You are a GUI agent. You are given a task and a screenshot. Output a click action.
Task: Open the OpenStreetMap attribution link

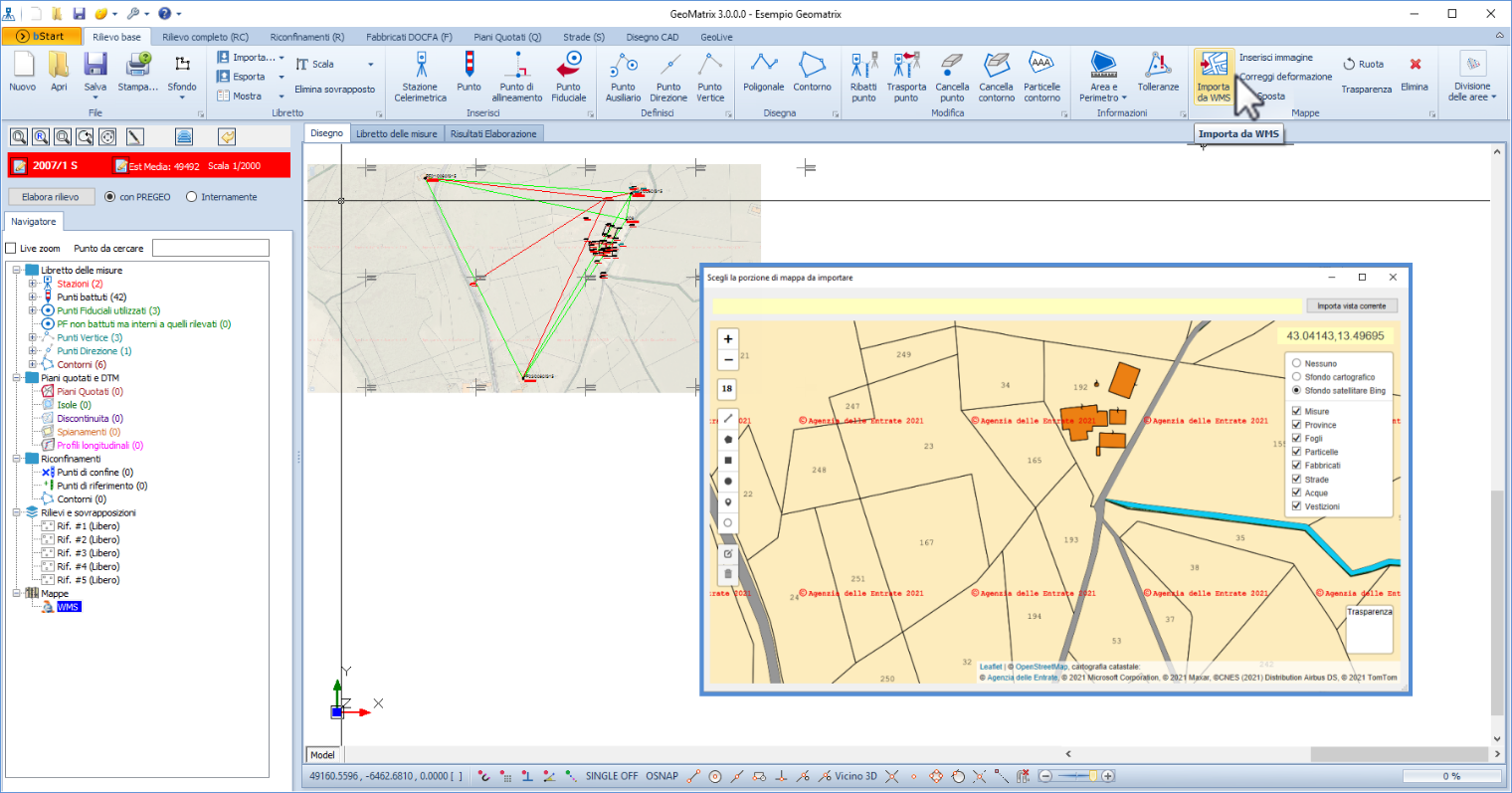click(1041, 667)
